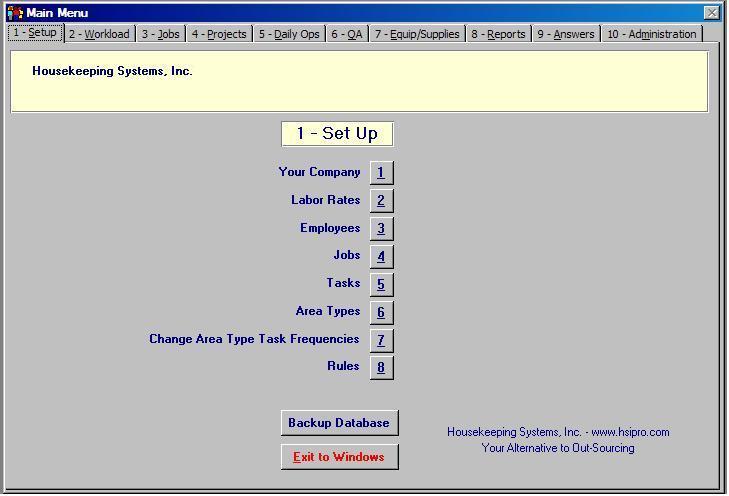Switch to the 1 - Setup tab

tap(35, 33)
